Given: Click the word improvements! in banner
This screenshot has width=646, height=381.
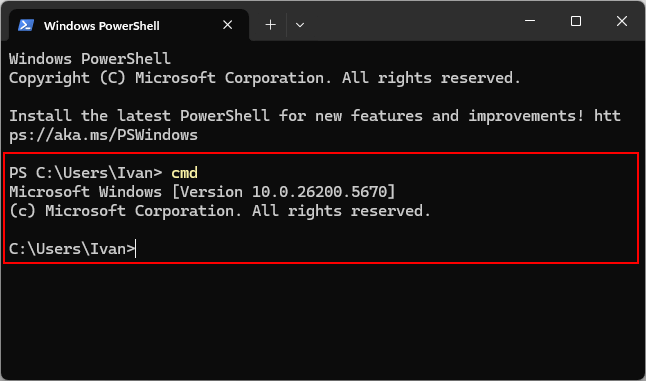Looking at the screenshot, I should pyautogui.click(x=526, y=116).
